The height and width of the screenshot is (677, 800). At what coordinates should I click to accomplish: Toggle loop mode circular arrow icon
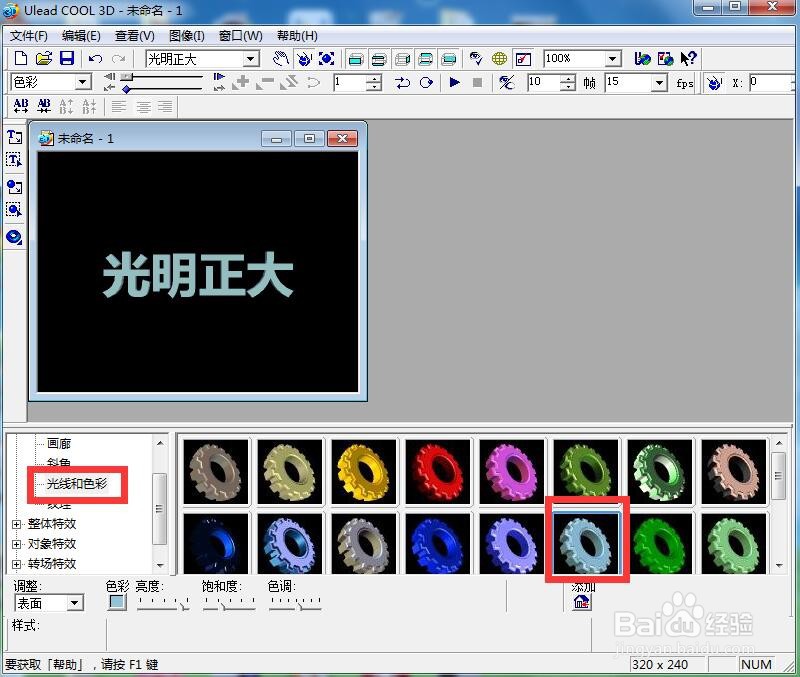click(x=426, y=82)
